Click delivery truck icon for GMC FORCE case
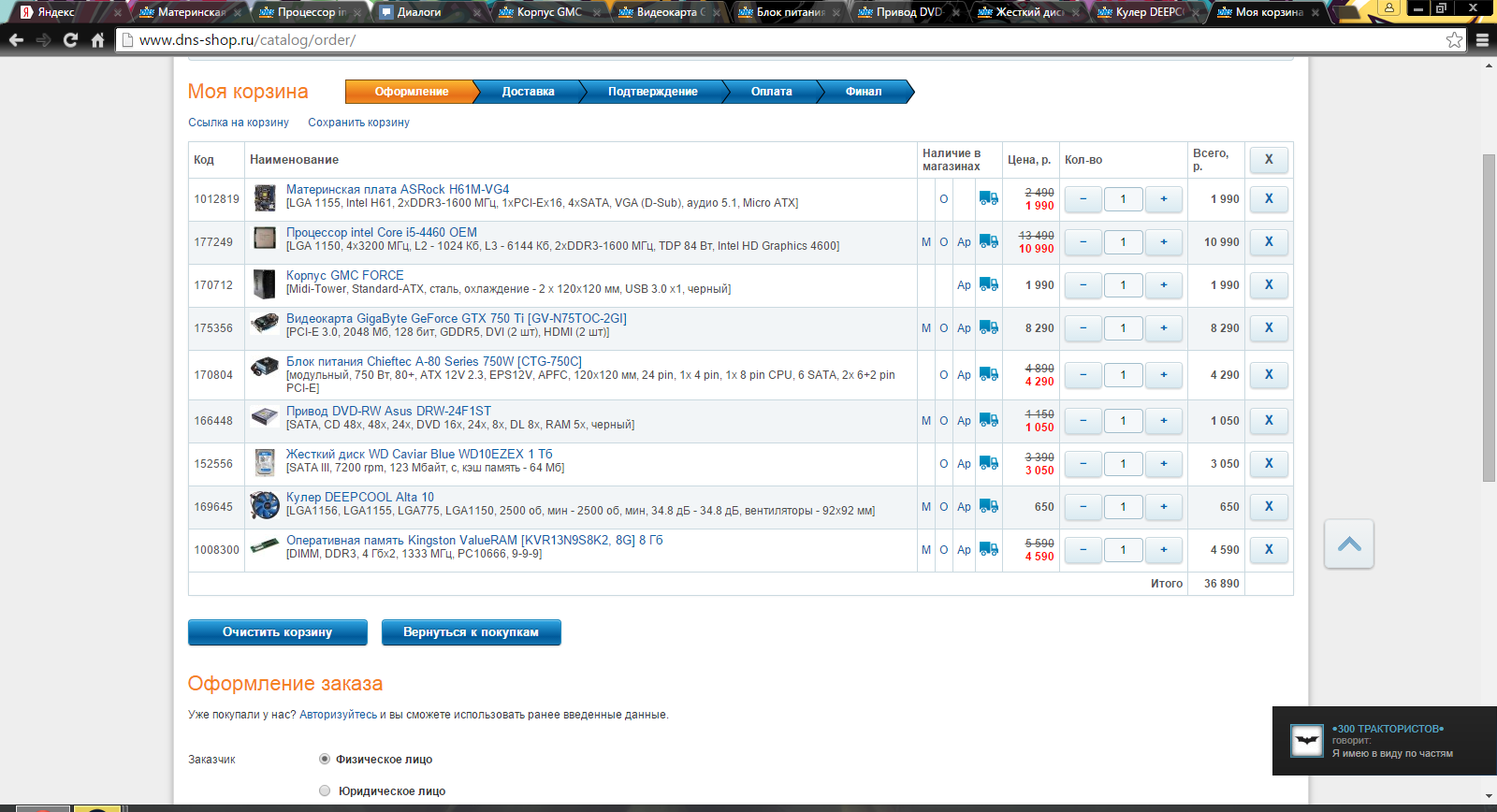This screenshot has width=1497, height=812. click(988, 284)
